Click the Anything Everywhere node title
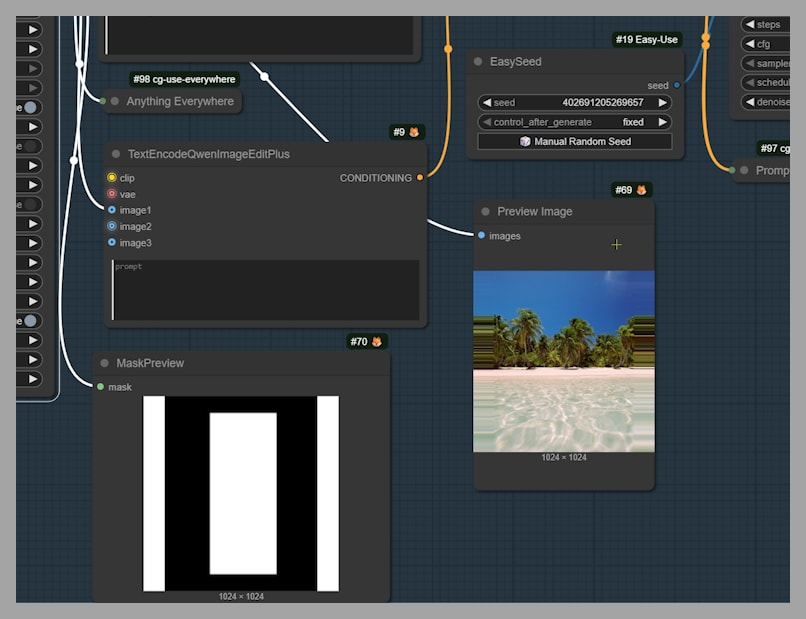The width and height of the screenshot is (806, 619). pyautogui.click(x=180, y=101)
